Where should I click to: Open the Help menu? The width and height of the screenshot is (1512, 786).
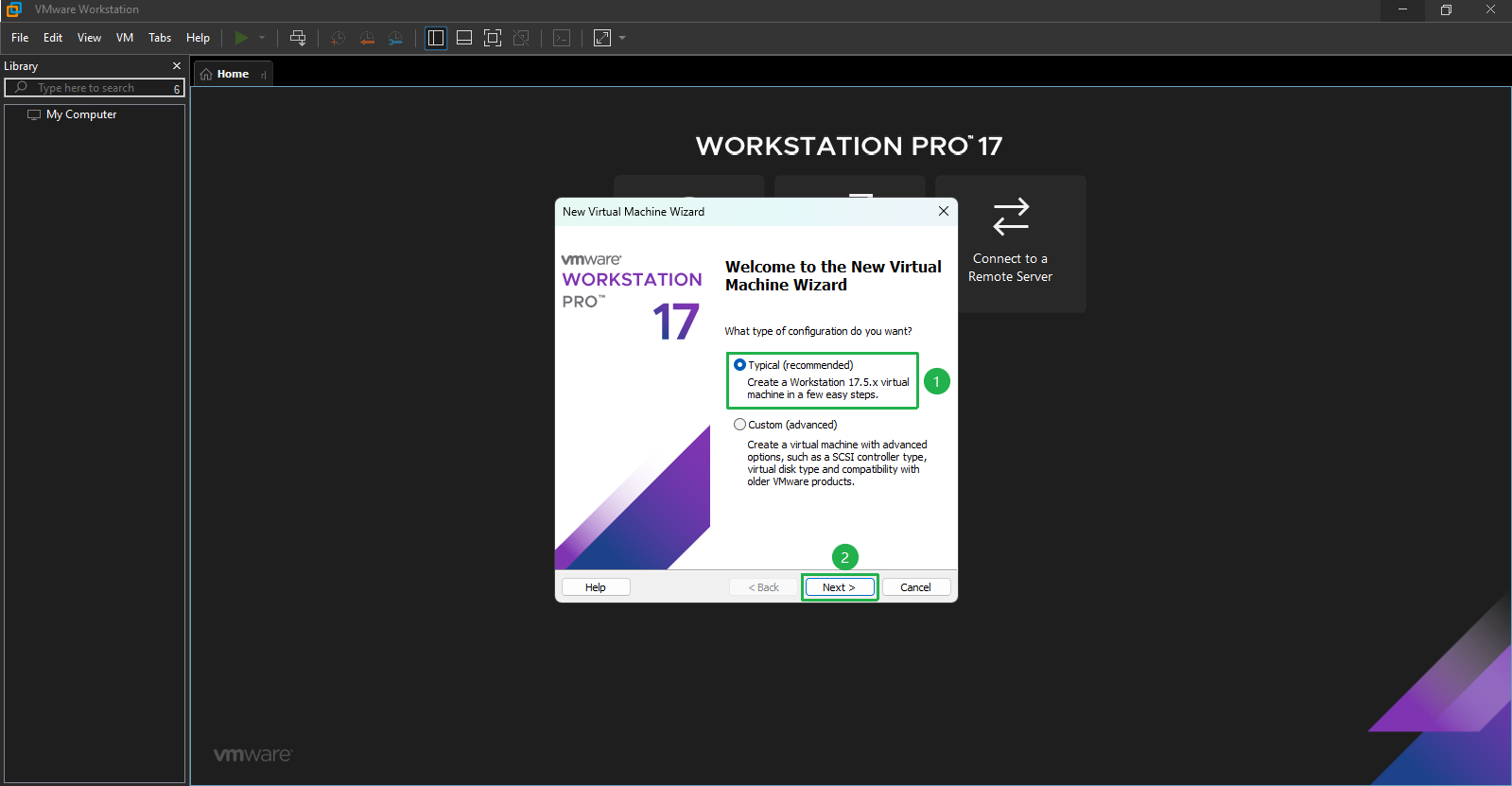(x=198, y=38)
